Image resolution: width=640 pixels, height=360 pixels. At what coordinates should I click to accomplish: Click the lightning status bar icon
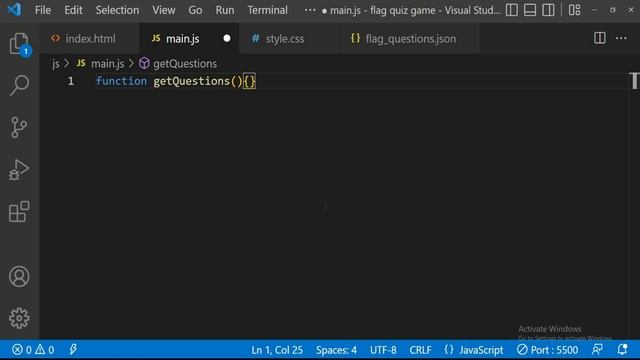point(73,350)
